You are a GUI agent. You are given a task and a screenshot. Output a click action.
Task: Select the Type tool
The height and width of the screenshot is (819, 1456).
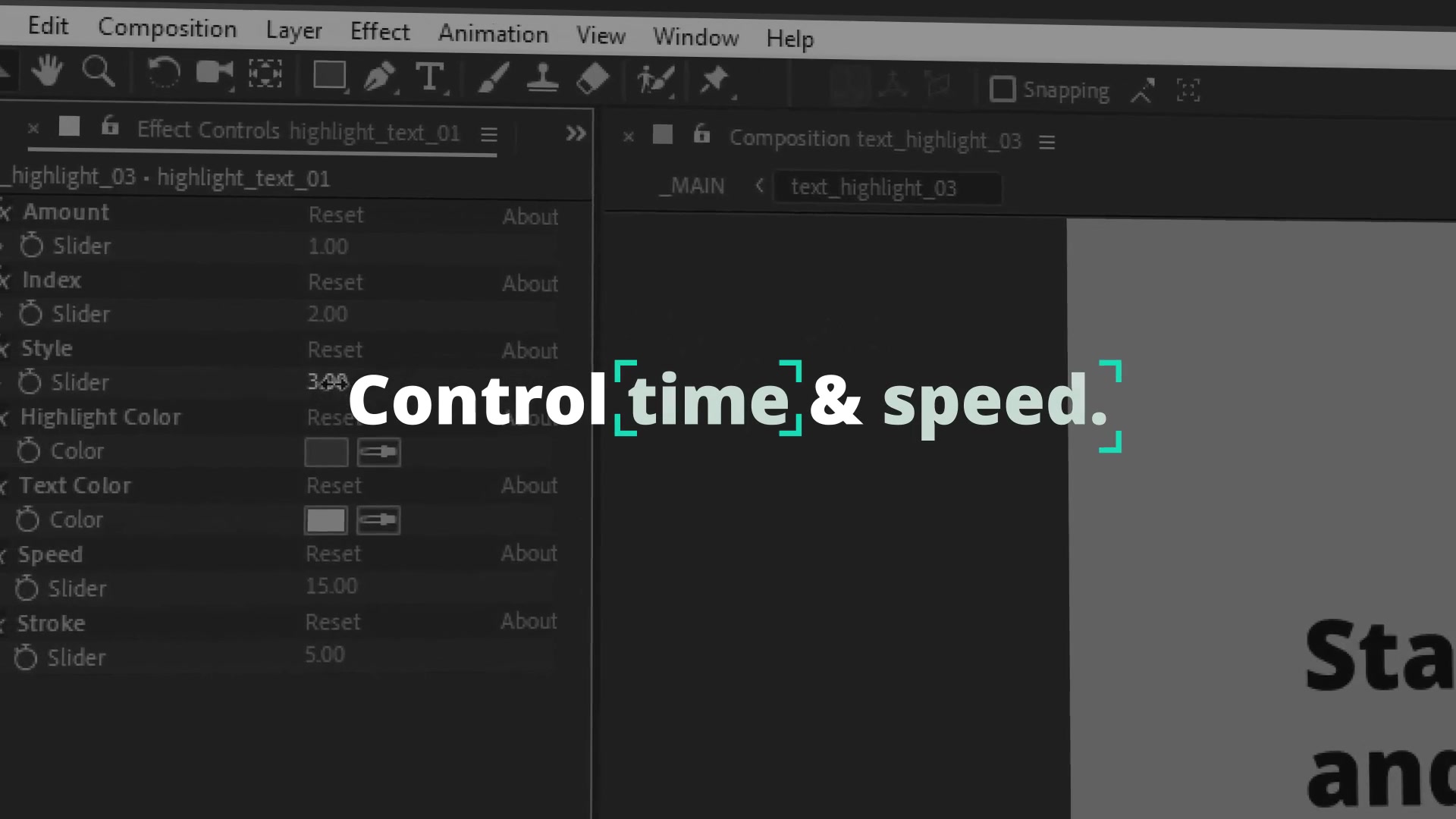pyautogui.click(x=430, y=78)
